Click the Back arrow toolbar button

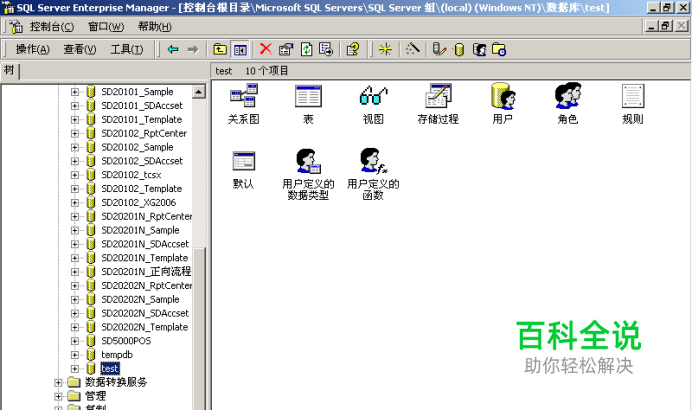(x=173, y=49)
